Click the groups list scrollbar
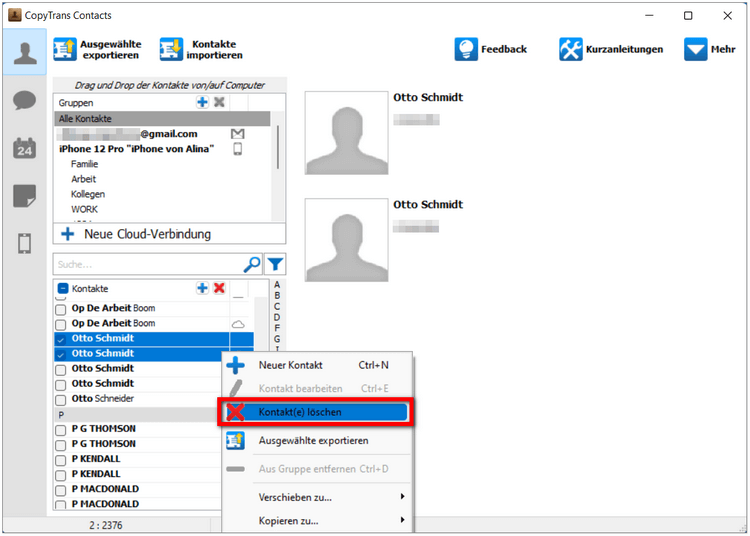This screenshot has height=536, width=750. tap(278, 147)
